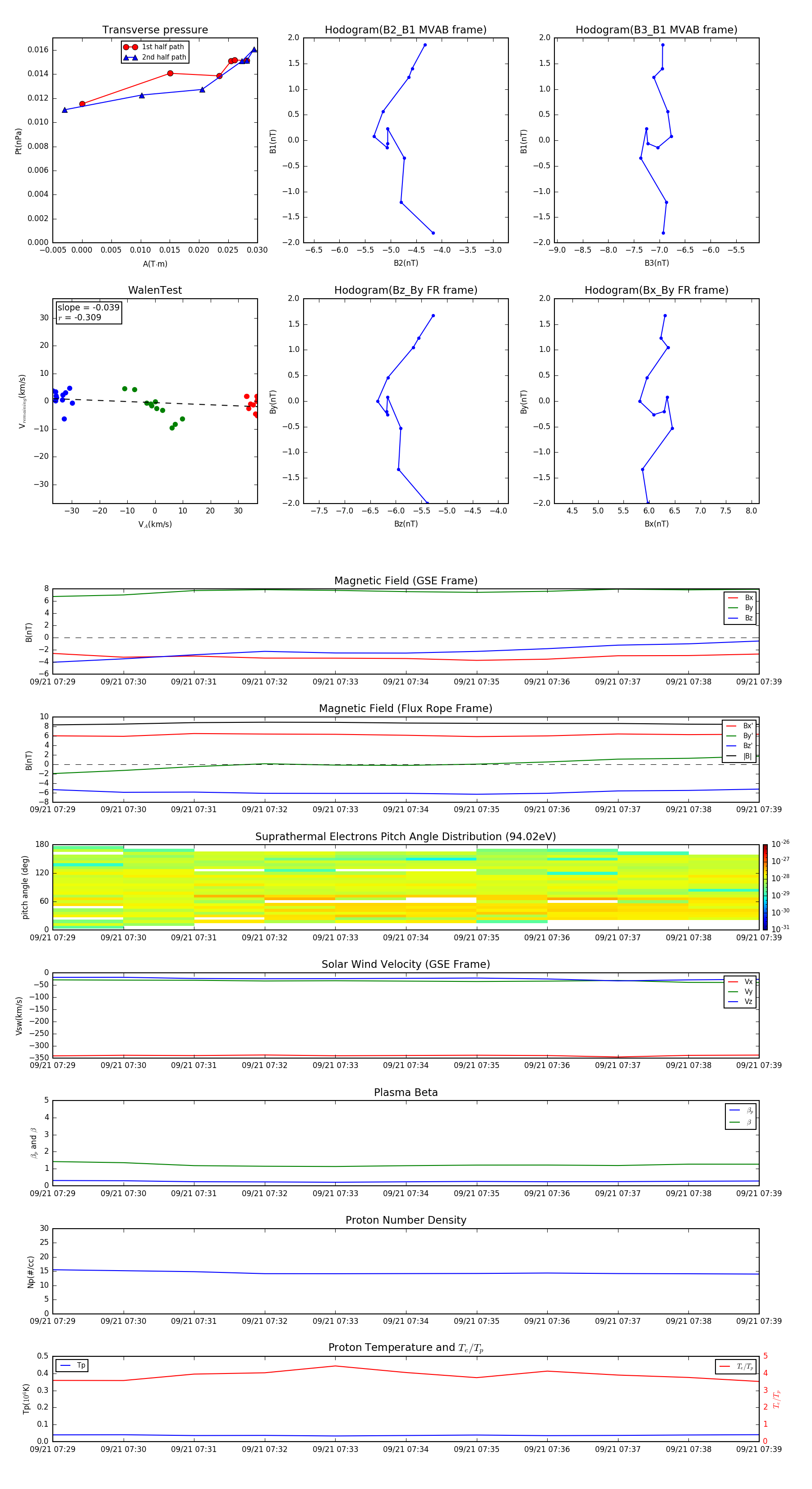812x1489 pixels.
Task: Click the 'Bz(nT)' x-axis label of FR hodogram
Action: click(x=406, y=524)
